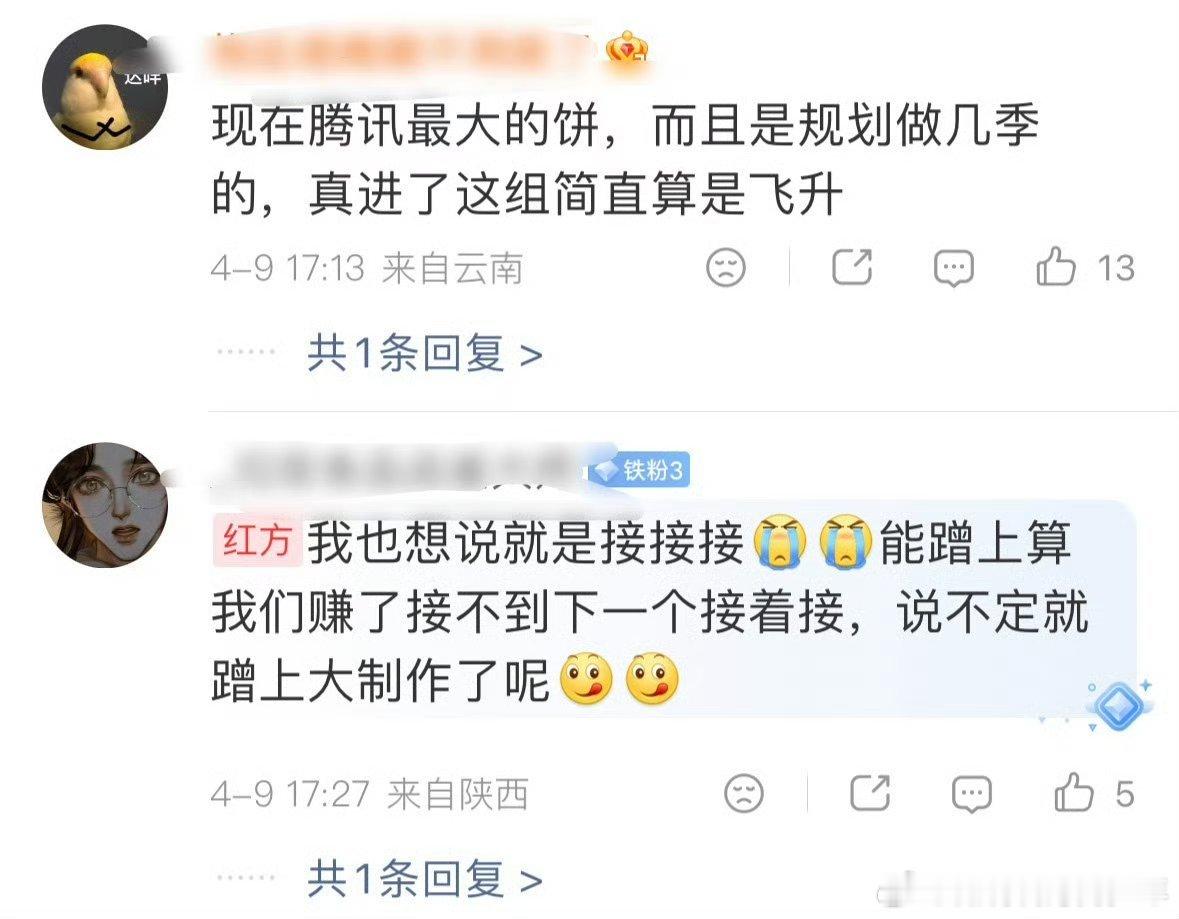Like the Shaanxi comment with 5 likes
This screenshot has width=1179, height=919.
pos(1073,793)
